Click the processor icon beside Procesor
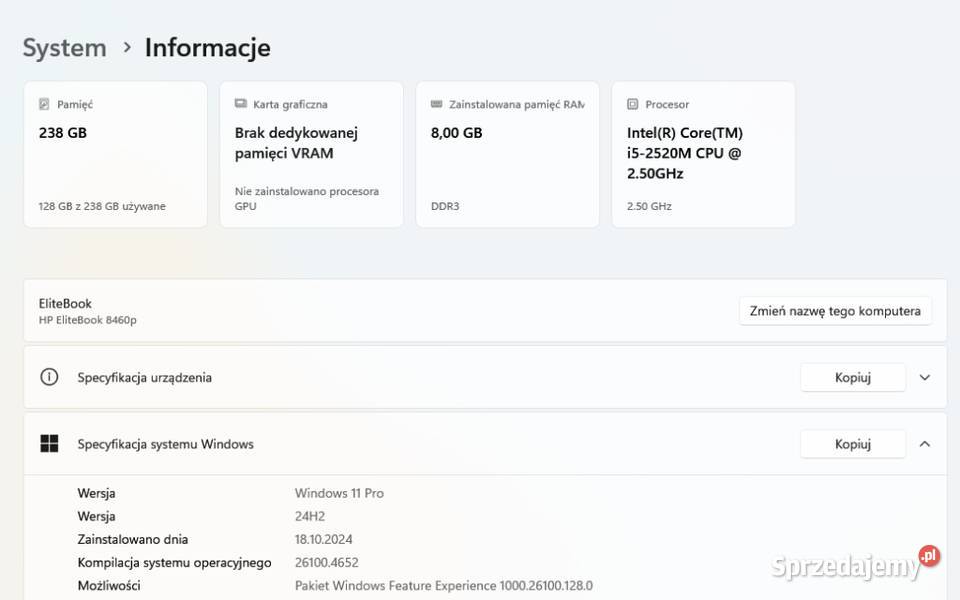 [632, 104]
